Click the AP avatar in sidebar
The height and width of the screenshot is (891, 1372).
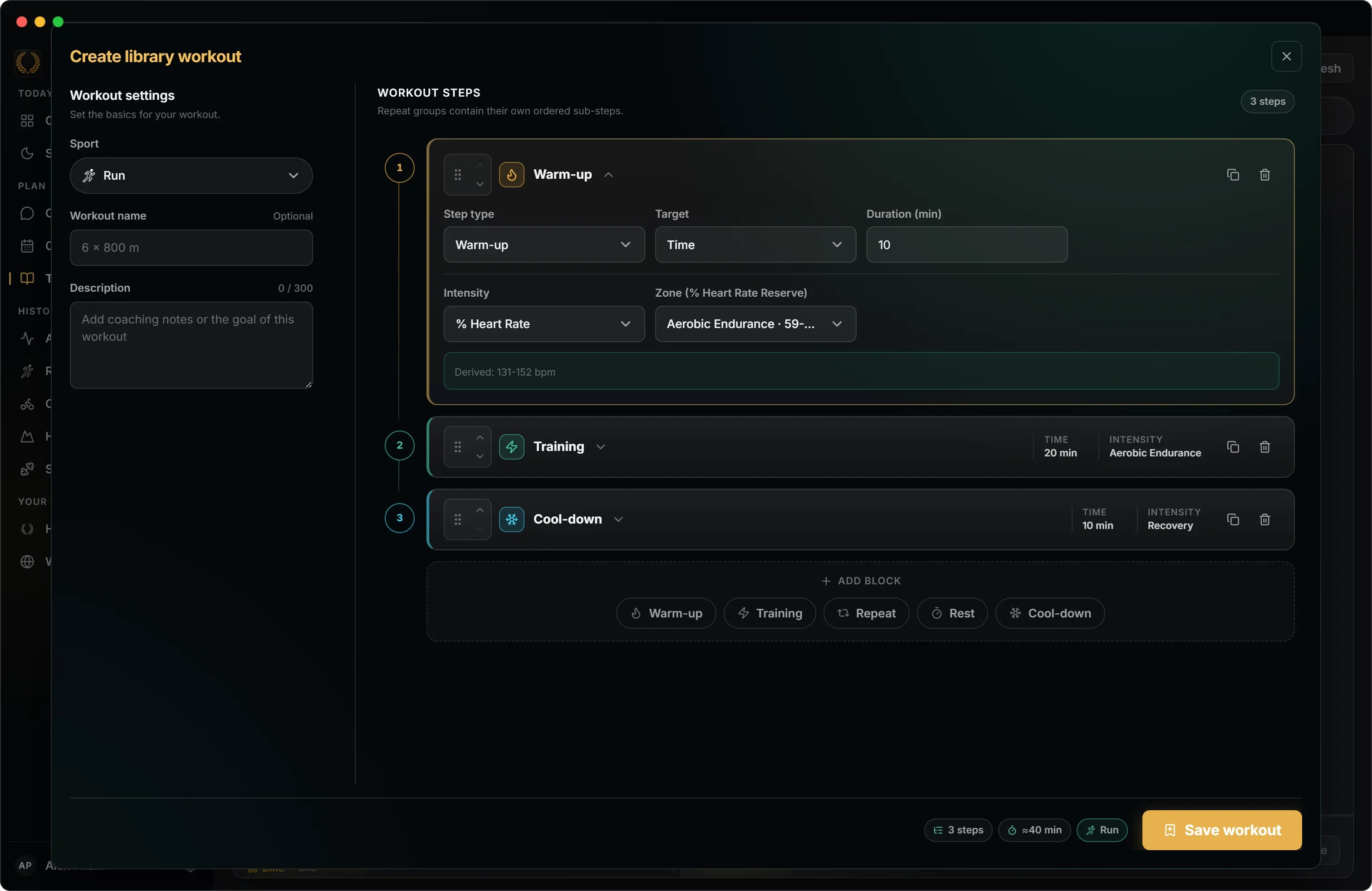click(x=25, y=865)
